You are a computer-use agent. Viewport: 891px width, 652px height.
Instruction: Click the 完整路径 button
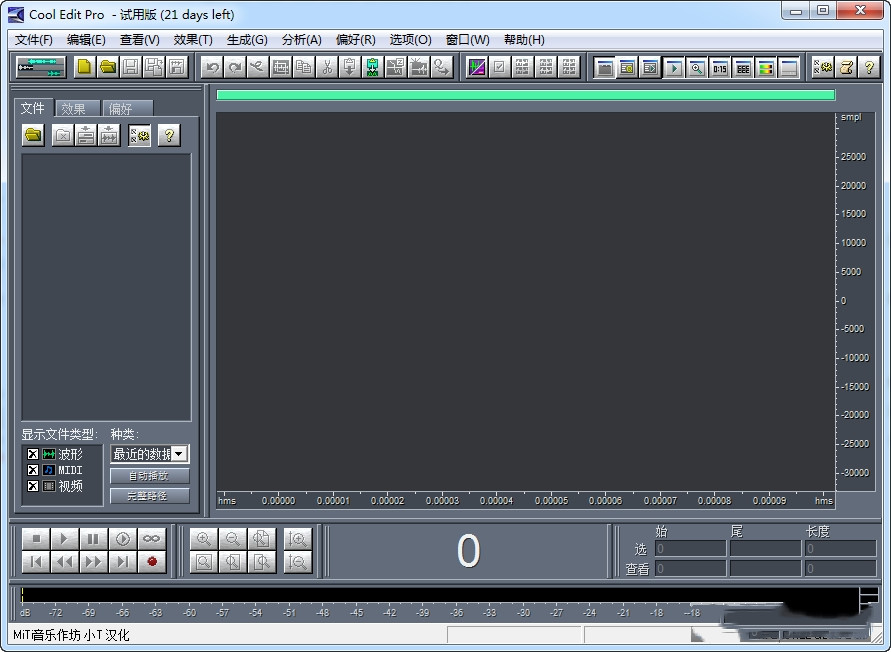pos(149,495)
